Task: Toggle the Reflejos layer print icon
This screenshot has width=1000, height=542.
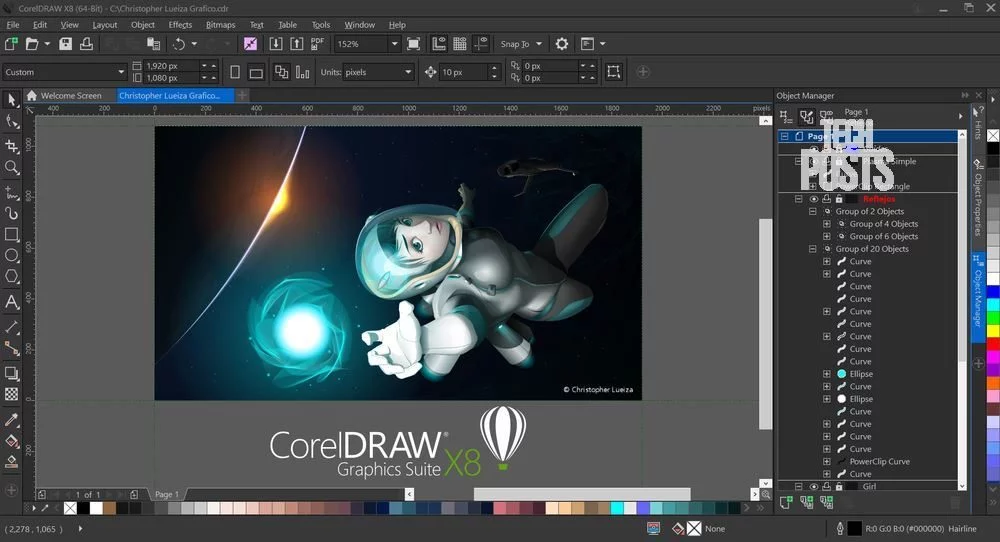Action: 827,199
